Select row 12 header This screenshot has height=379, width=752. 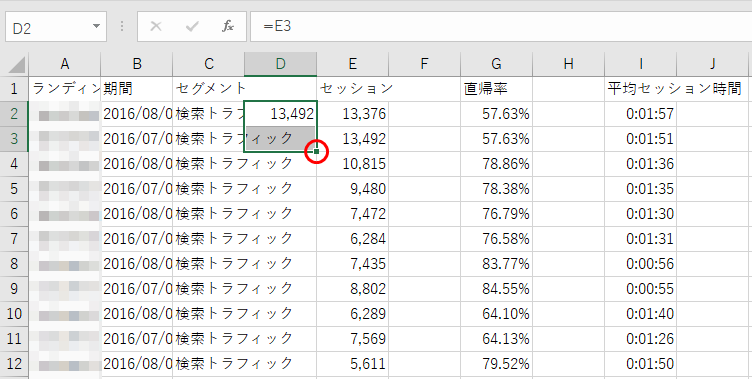pyautogui.click(x=14, y=363)
